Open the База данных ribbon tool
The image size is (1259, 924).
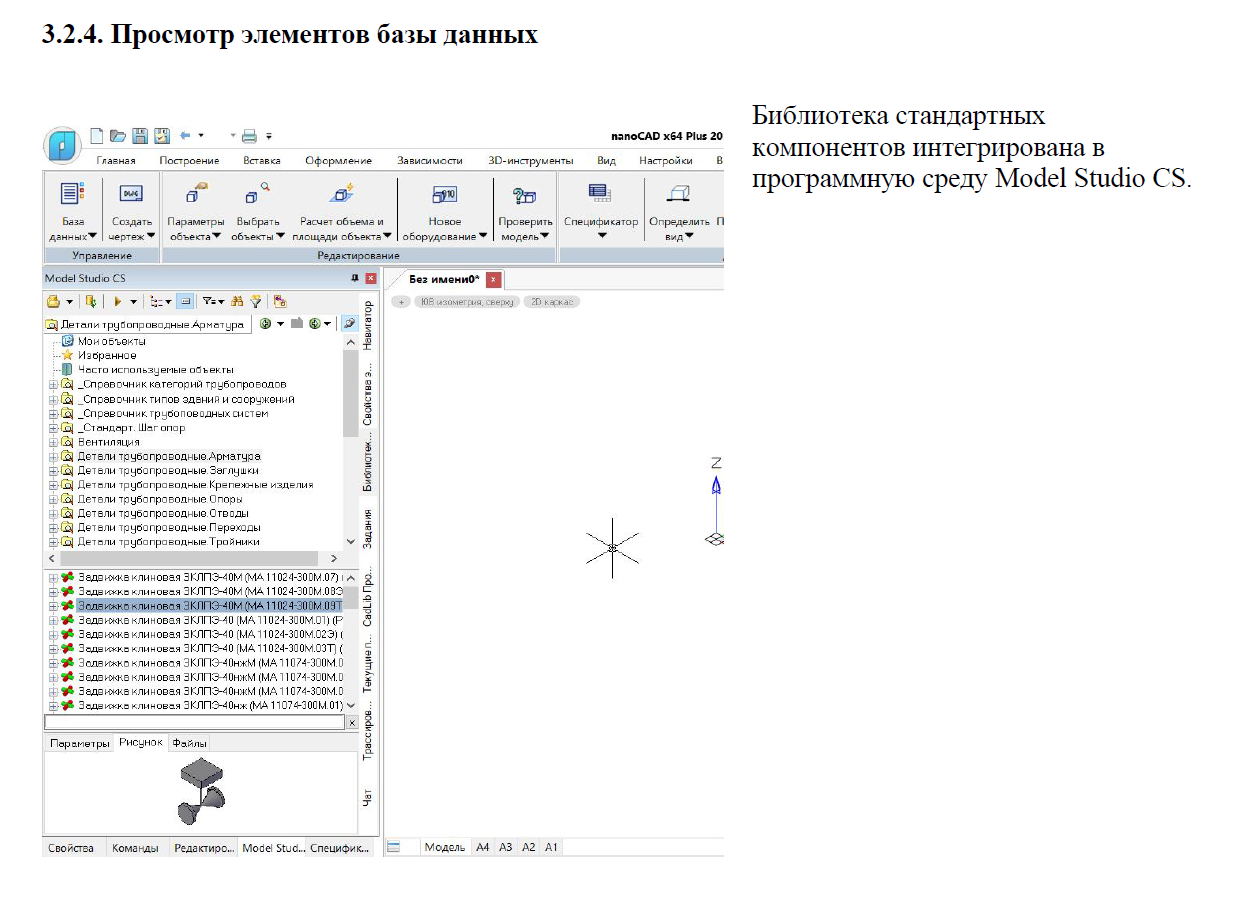click(73, 211)
